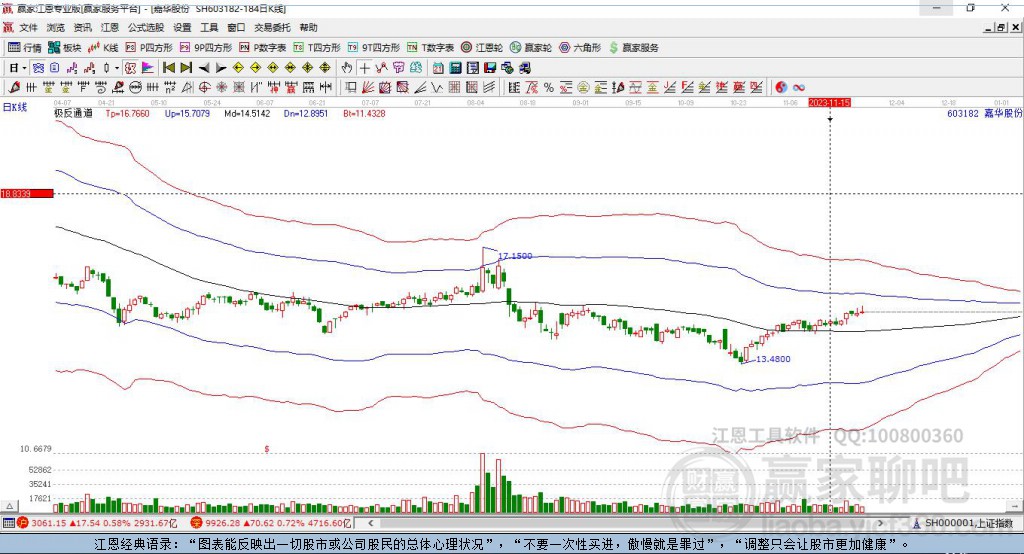Click the zigzag wave line icon

[x=437, y=88]
